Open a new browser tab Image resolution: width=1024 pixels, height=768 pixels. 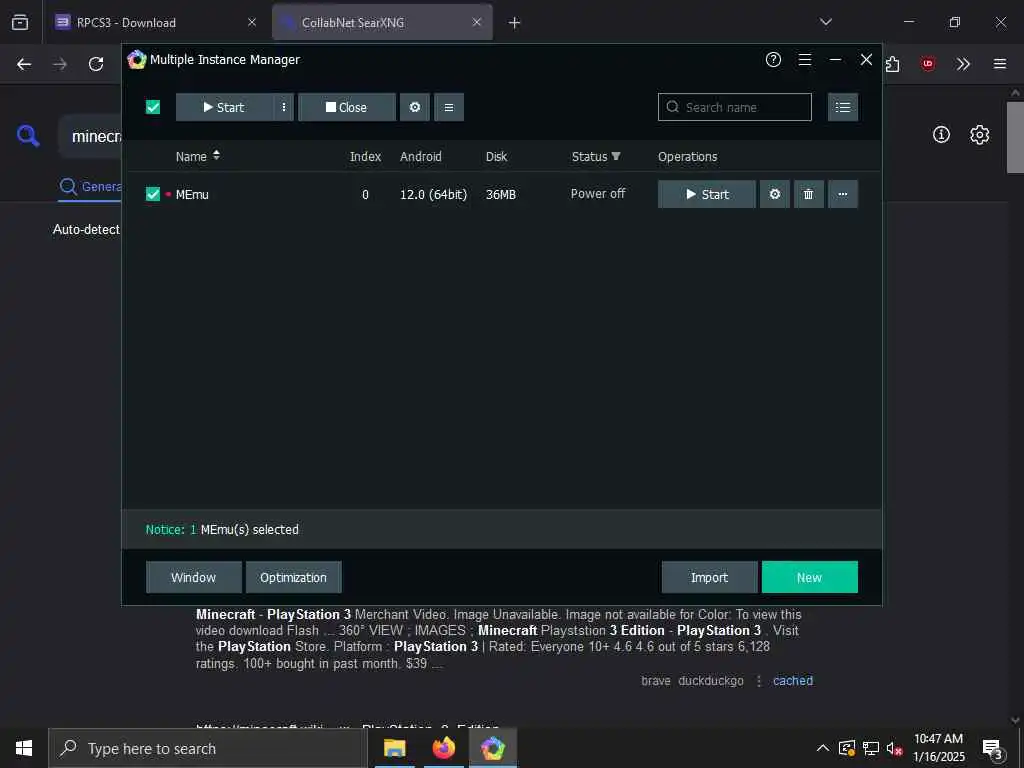pos(515,23)
